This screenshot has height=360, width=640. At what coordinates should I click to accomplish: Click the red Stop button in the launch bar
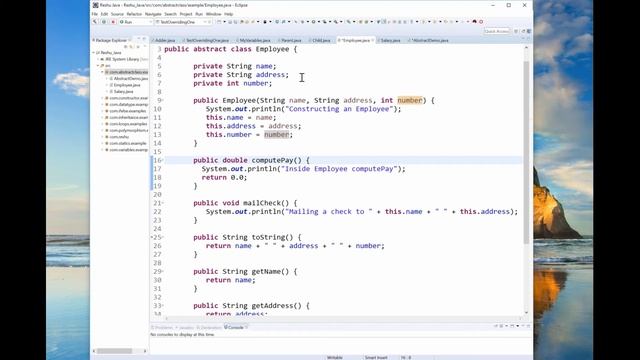click(113, 22)
